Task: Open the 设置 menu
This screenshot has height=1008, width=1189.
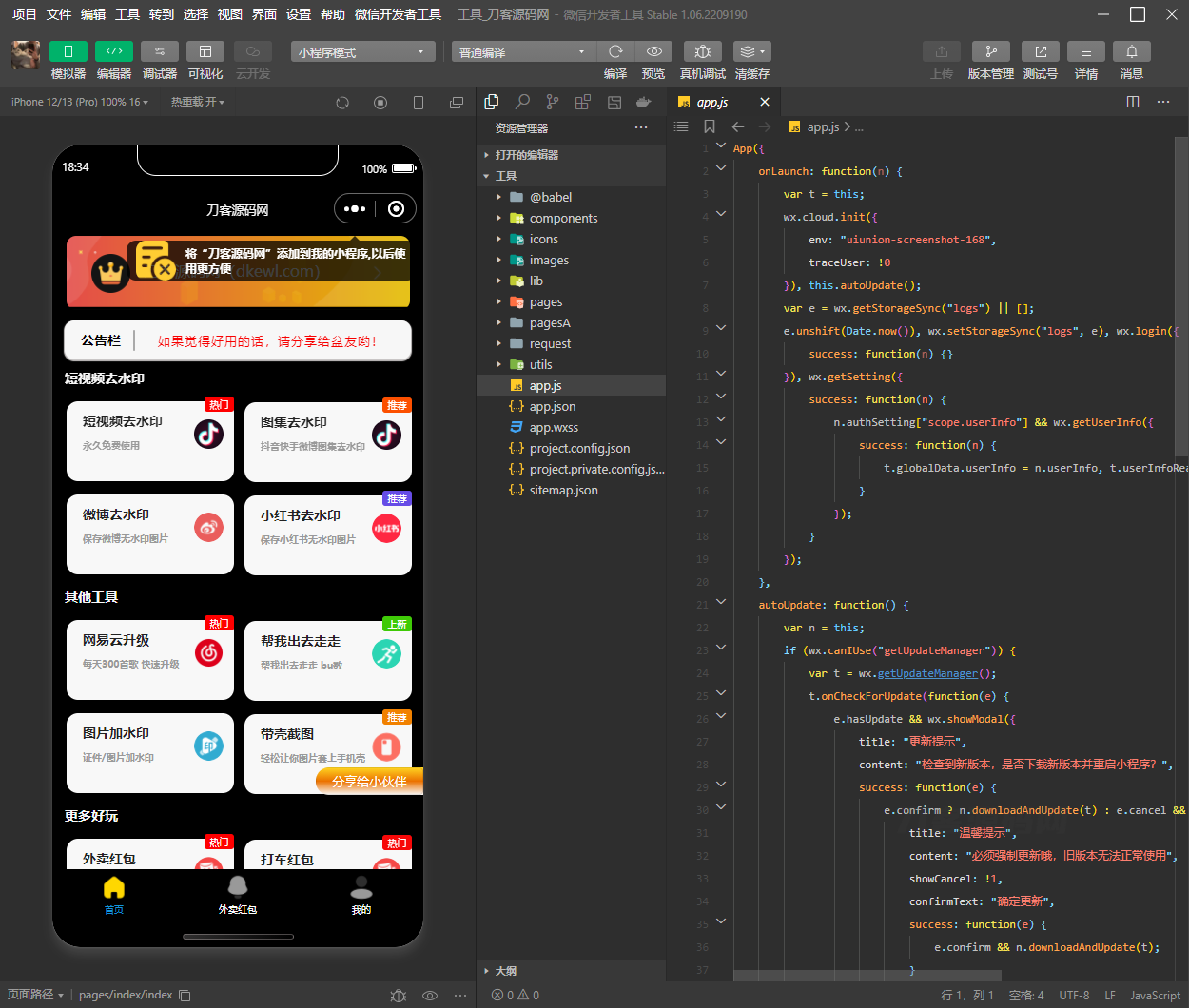Action: [299, 14]
